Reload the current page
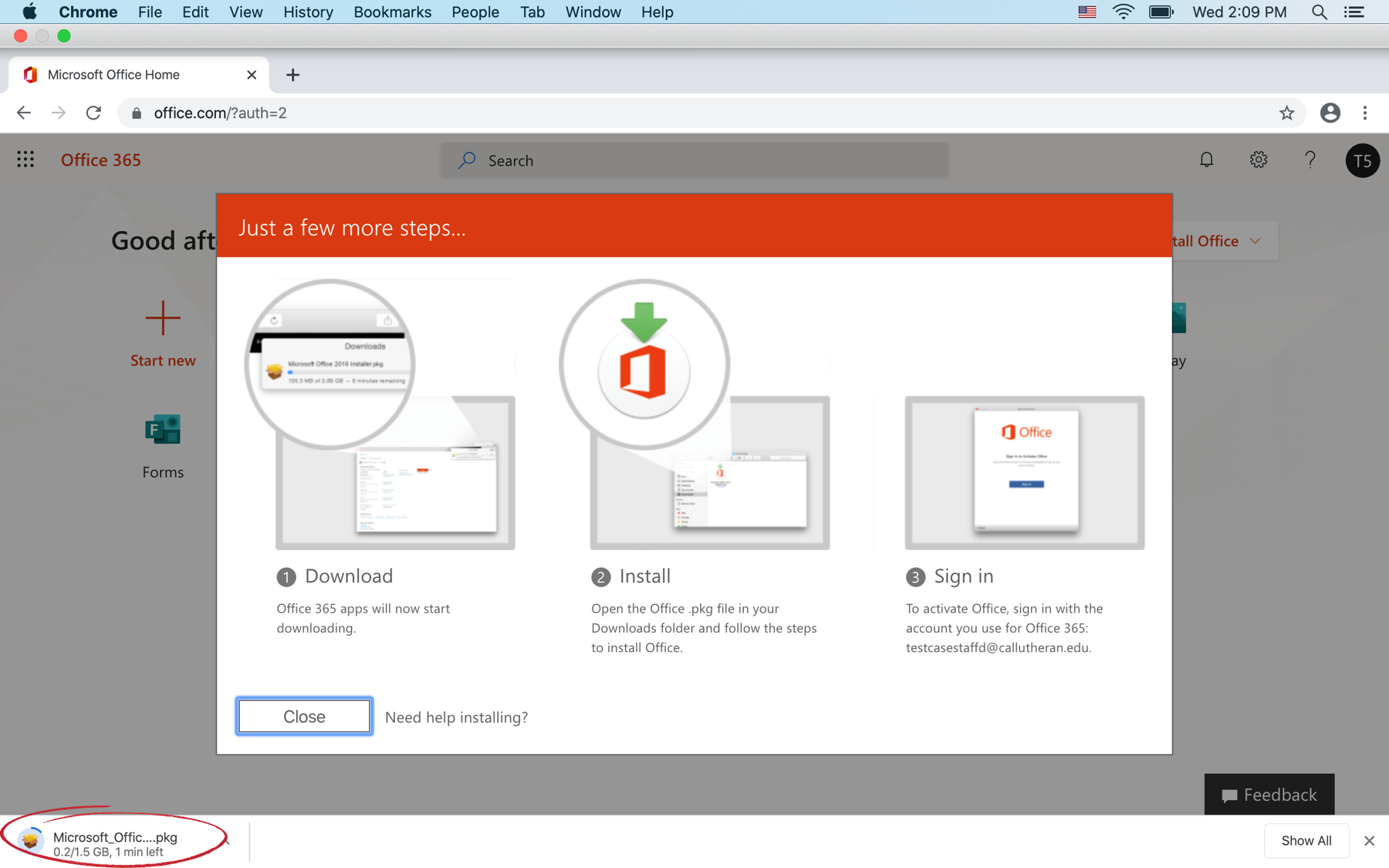The width and height of the screenshot is (1389, 868). click(x=93, y=113)
